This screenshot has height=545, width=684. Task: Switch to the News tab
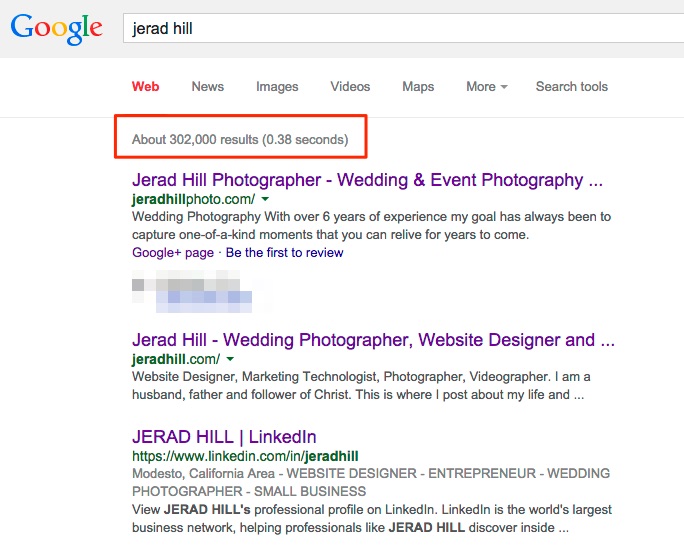208,86
